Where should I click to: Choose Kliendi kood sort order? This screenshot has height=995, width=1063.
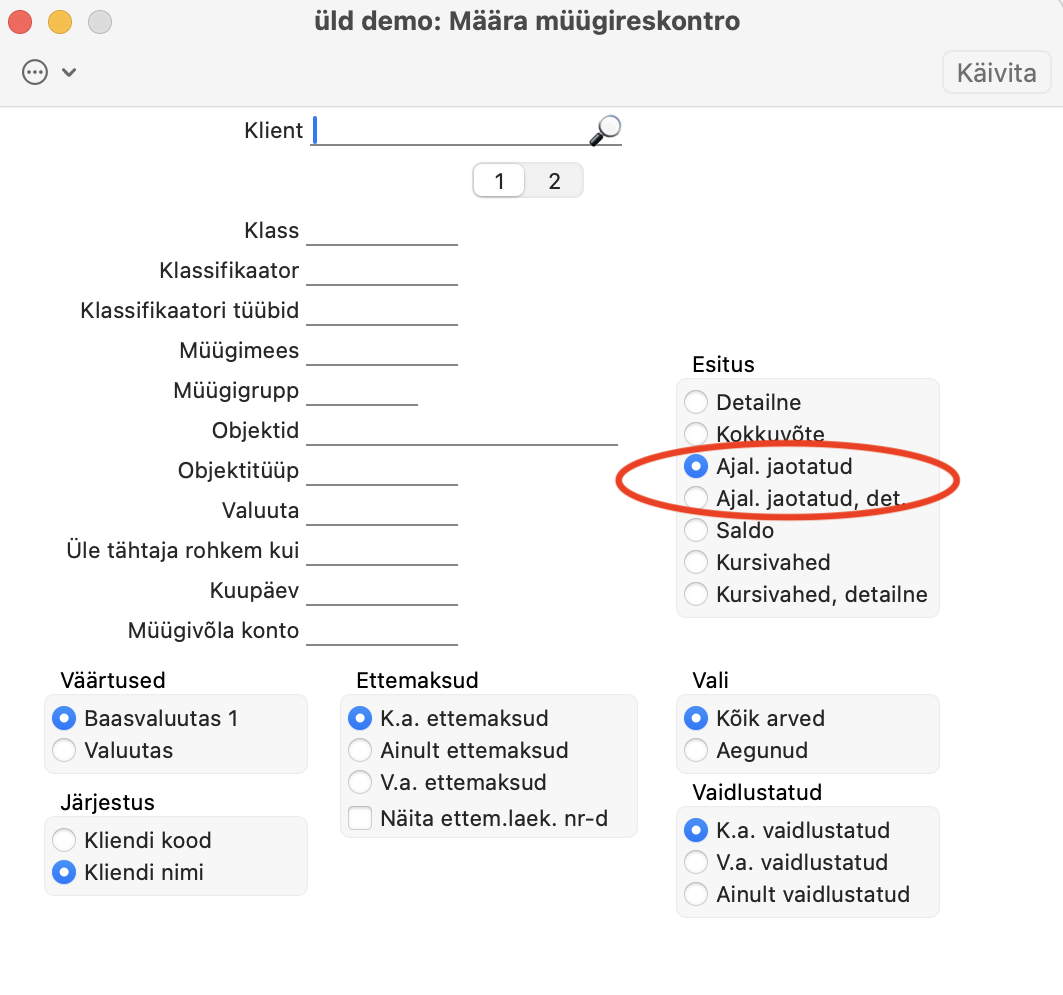click(64, 840)
